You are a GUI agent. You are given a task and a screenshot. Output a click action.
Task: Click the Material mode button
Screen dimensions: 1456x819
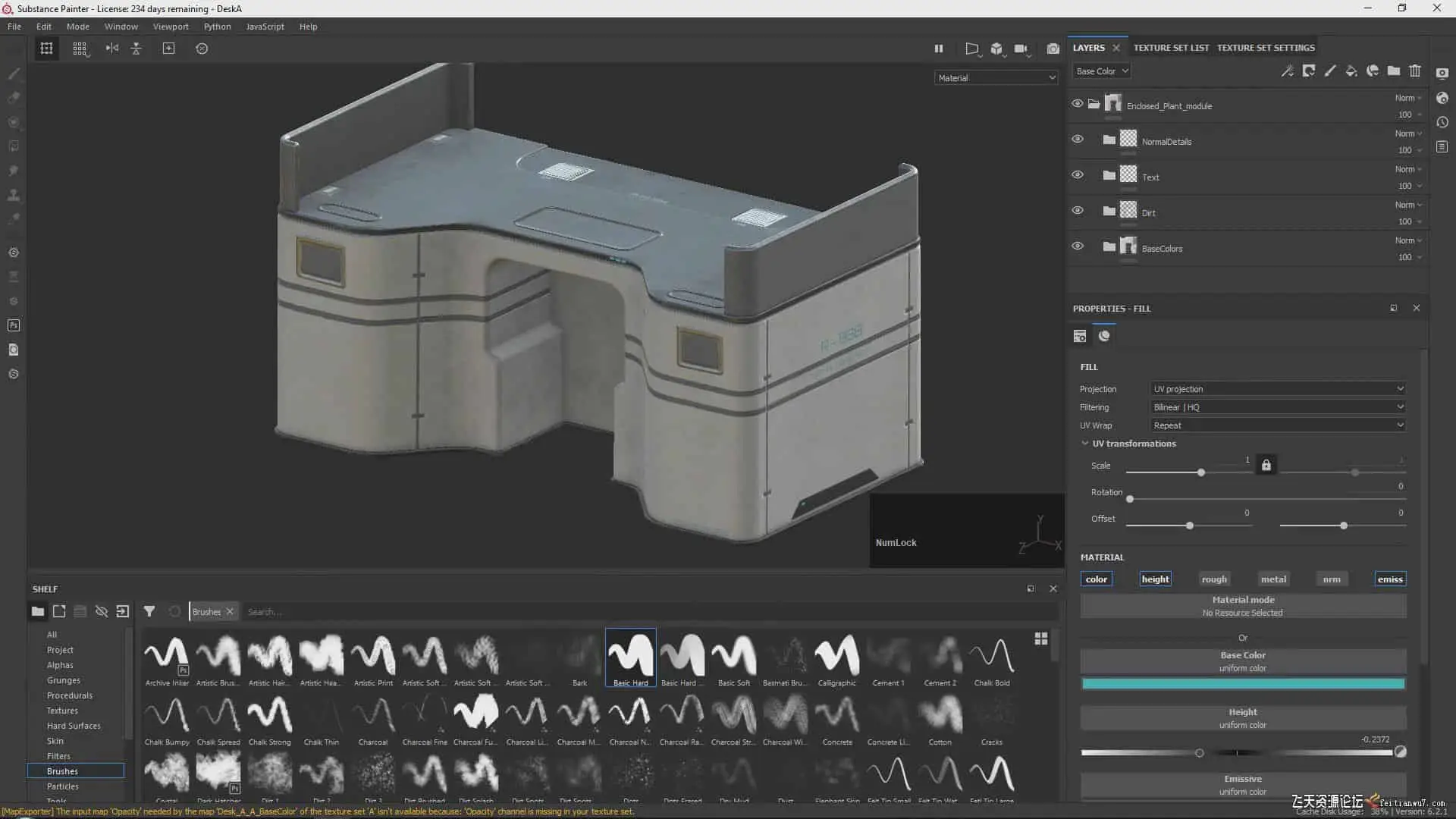click(x=1243, y=605)
